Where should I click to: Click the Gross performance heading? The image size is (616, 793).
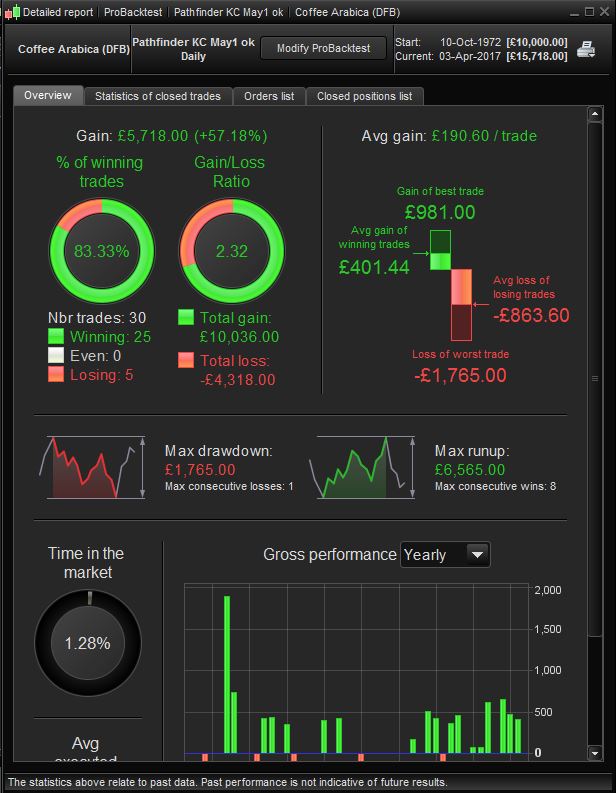[330, 555]
